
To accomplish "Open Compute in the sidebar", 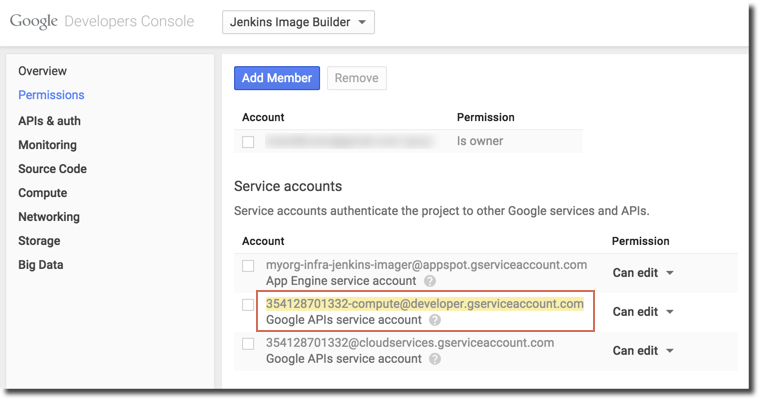I will pyautogui.click(x=43, y=193).
